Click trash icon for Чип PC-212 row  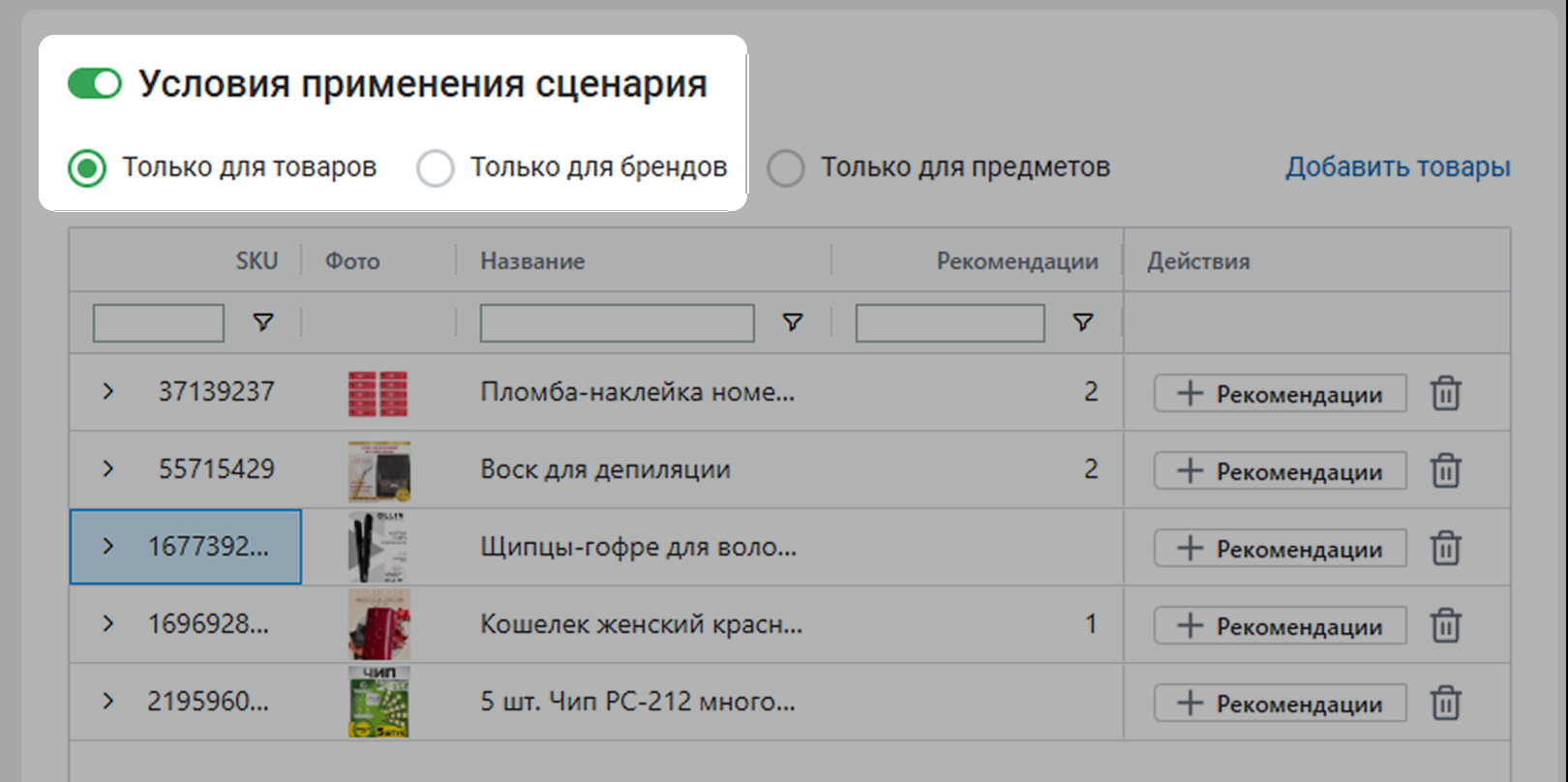coord(1446,703)
